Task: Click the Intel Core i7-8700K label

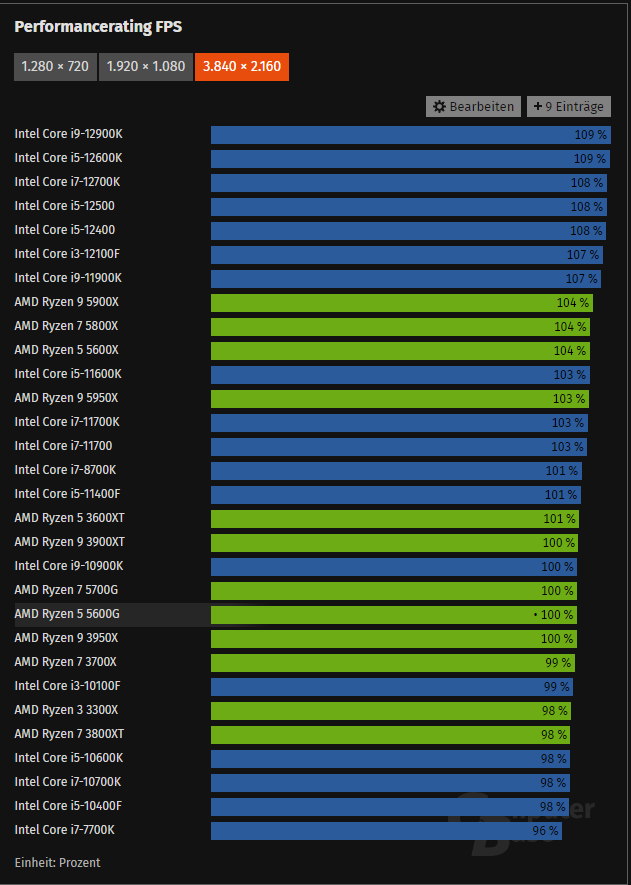Action: point(65,470)
